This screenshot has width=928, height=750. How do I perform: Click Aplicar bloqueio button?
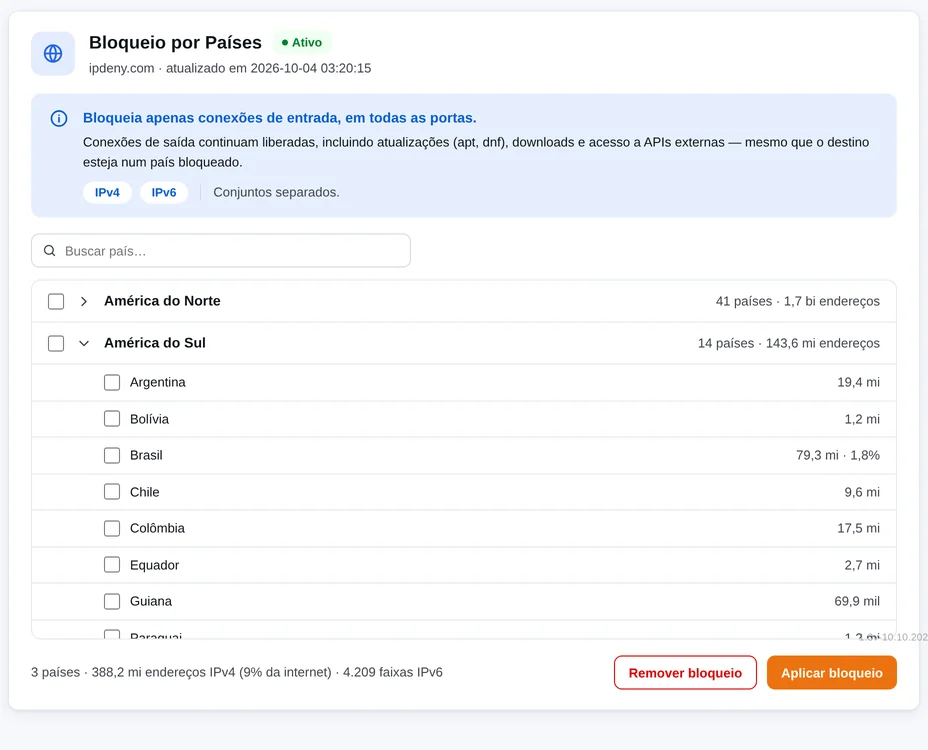tap(832, 673)
